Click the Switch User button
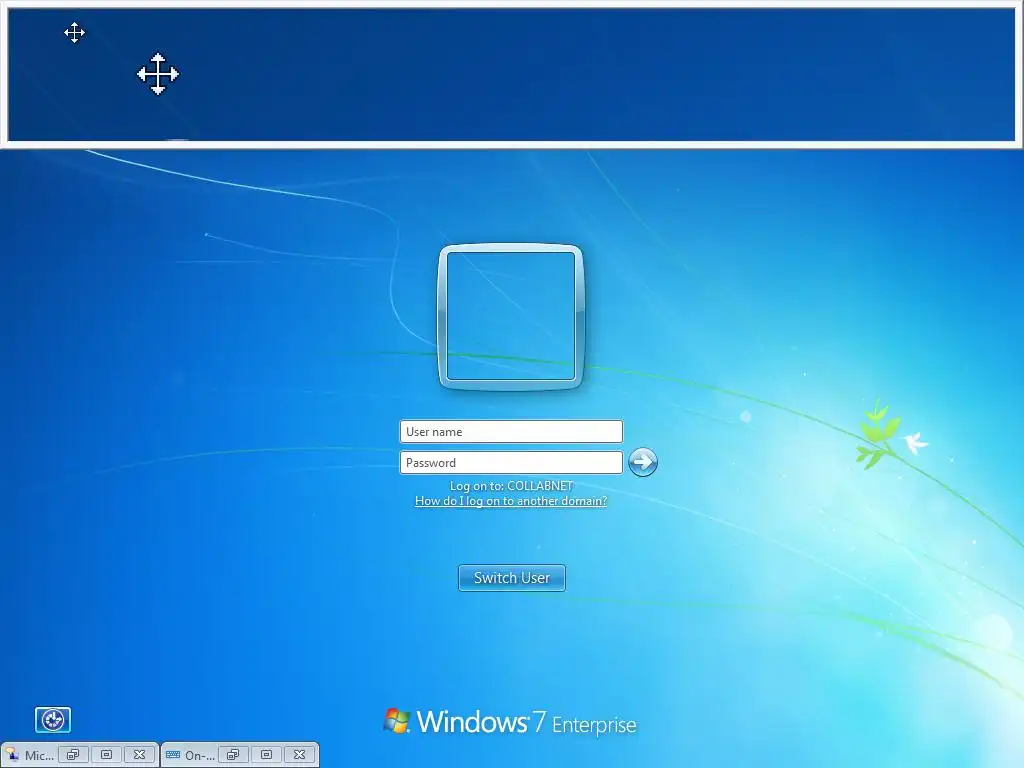 pos(511,578)
